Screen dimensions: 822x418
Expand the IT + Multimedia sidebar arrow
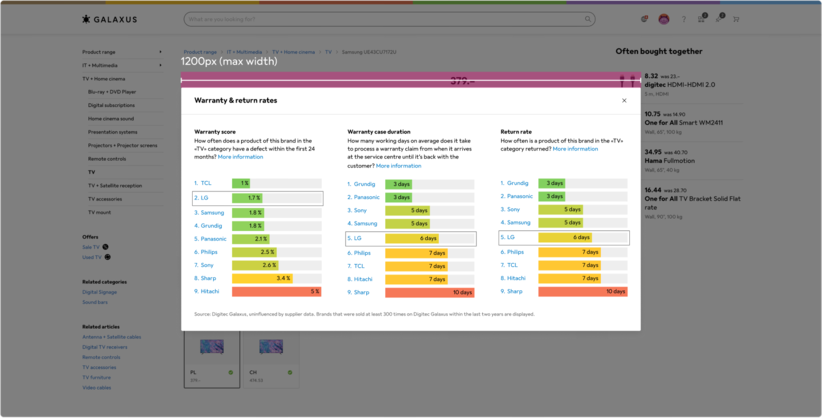160,65
